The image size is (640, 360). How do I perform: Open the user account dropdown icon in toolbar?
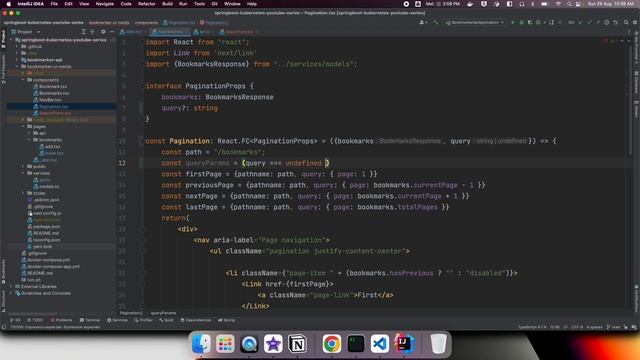[423, 22]
